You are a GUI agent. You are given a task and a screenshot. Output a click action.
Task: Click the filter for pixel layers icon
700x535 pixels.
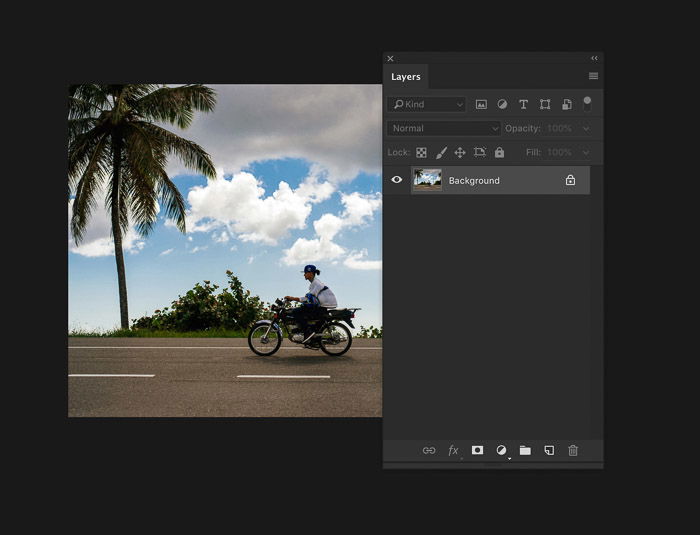coord(481,104)
